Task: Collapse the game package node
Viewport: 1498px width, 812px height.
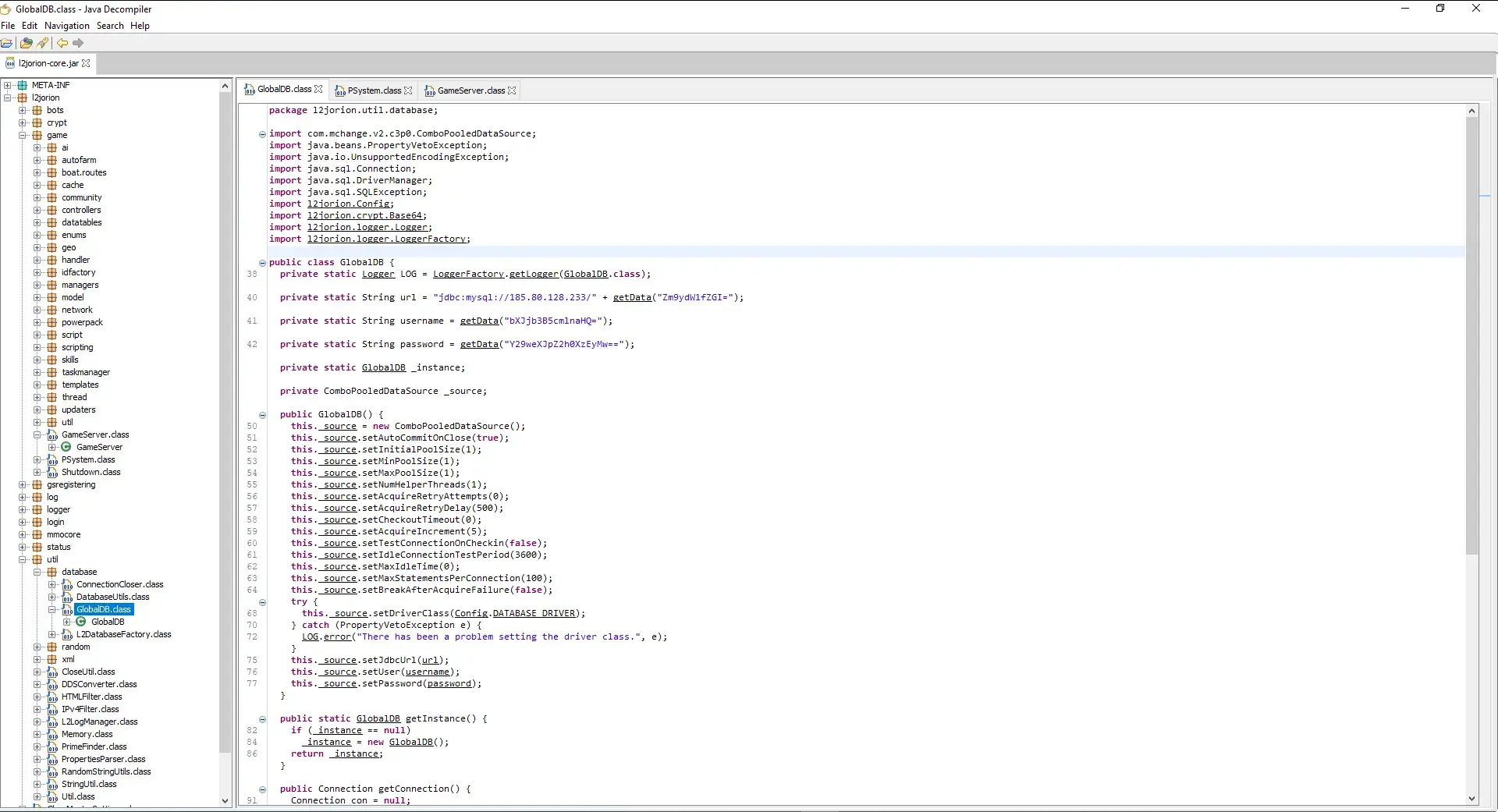Action: click(23, 135)
